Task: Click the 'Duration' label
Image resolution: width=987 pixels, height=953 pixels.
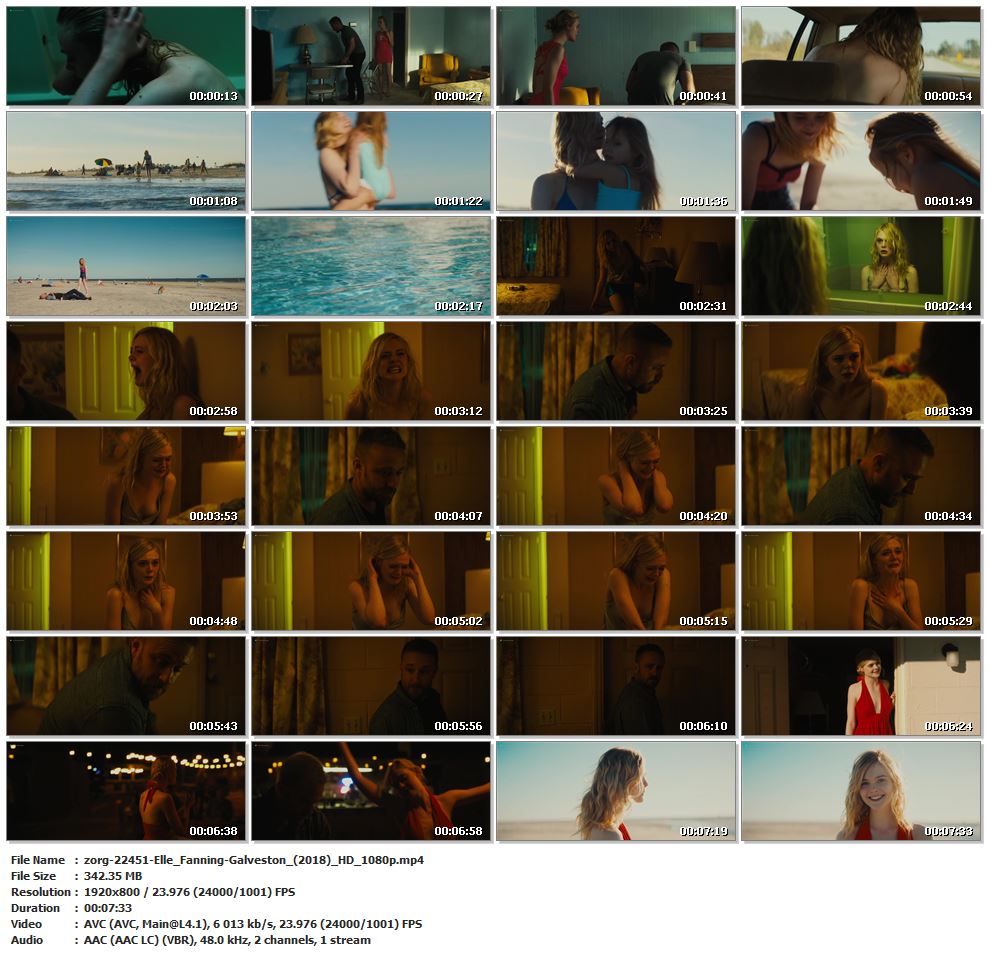Action: click(x=35, y=908)
